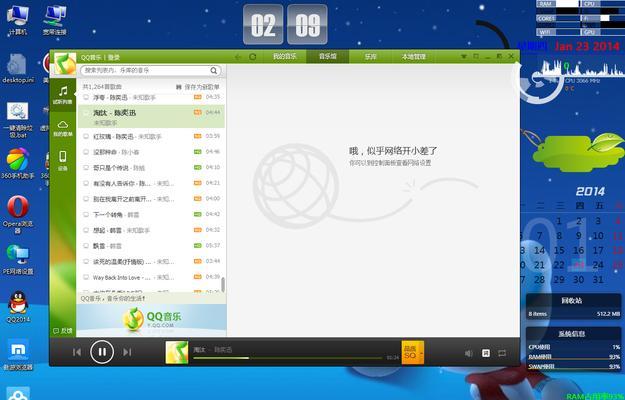Click the orange badge on Way Back Into Love row
The image size is (625, 400).
(198, 276)
